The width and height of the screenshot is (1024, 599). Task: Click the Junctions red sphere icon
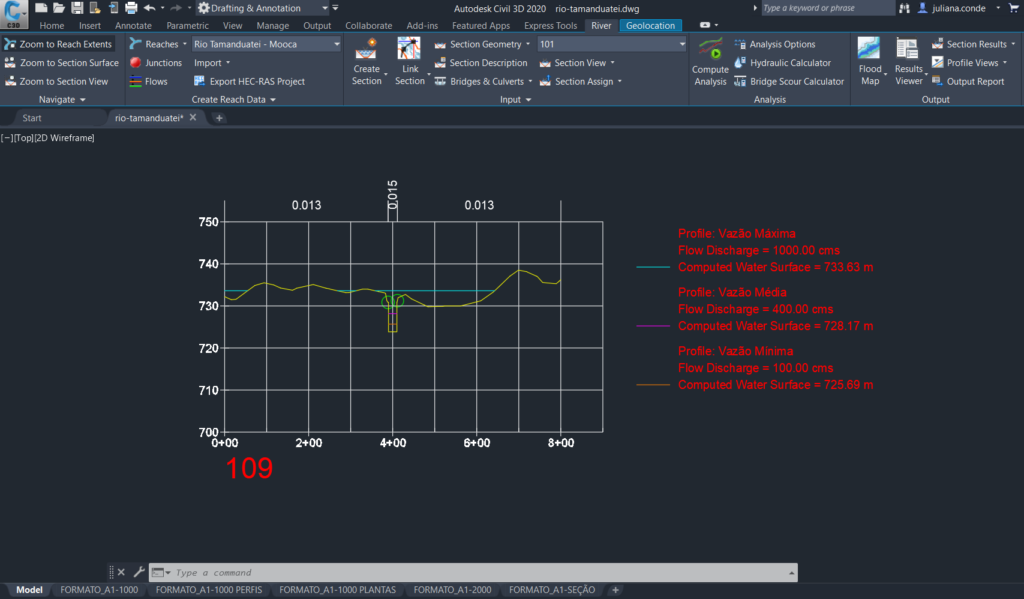click(x=136, y=63)
